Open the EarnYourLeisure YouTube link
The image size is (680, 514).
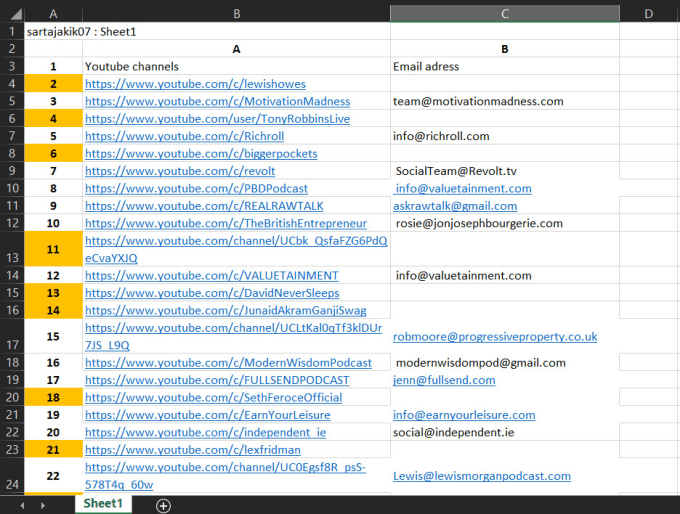208,415
